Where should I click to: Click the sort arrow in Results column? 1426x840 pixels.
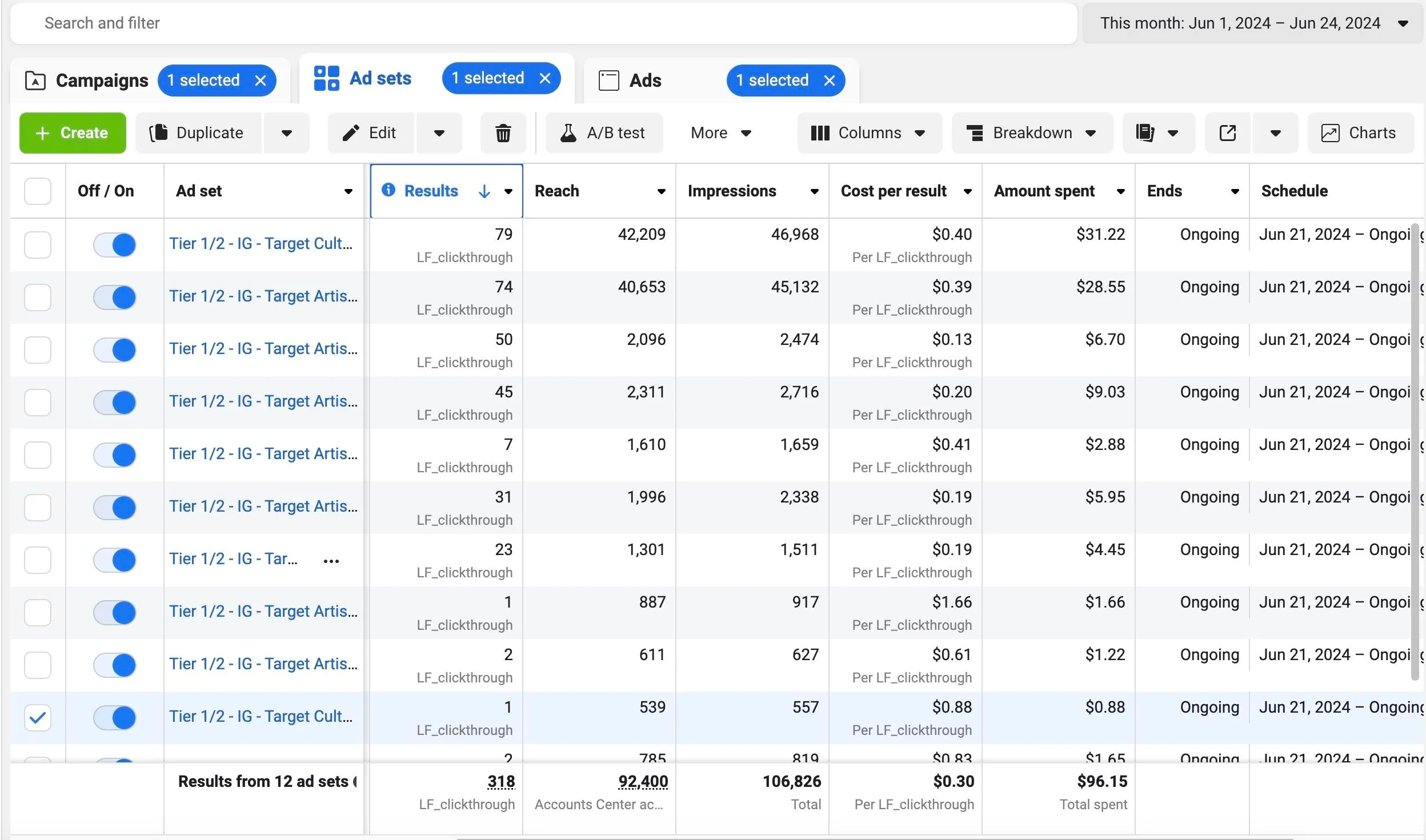click(x=484, y=191)
